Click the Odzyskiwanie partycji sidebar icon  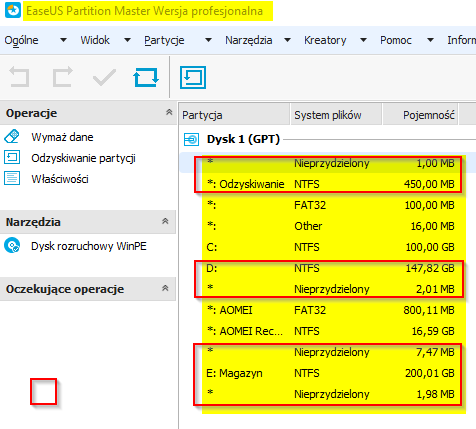coord(12,157)
